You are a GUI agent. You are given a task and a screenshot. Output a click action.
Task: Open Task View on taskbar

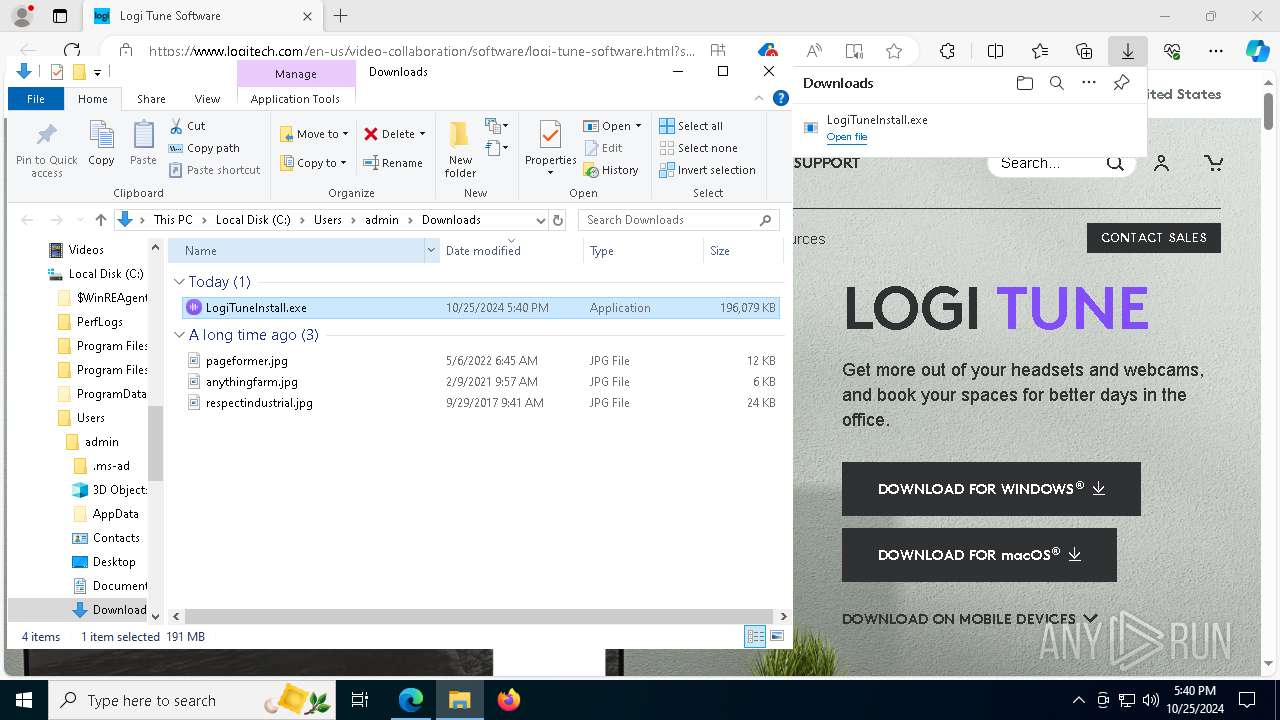pyautogui.click(x=360, y=700)
